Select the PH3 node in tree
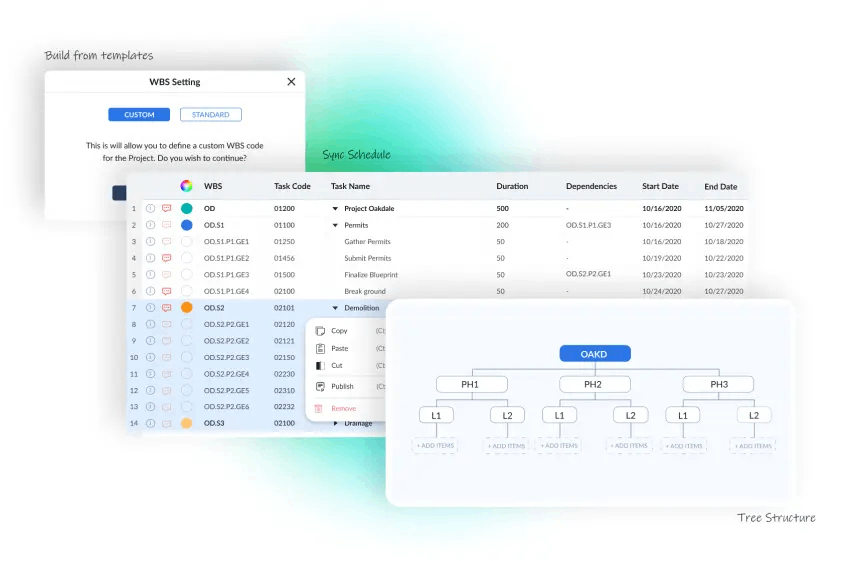Screen dimensions: 860x561 (x=718, y=384)
